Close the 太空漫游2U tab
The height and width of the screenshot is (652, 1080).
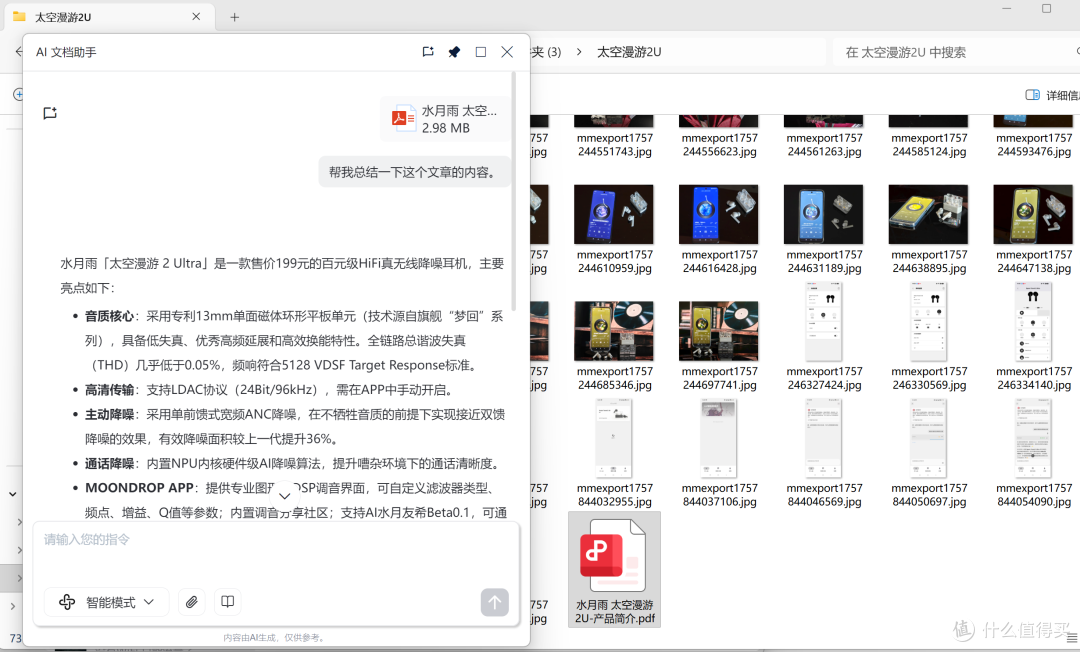coord(196,17)
